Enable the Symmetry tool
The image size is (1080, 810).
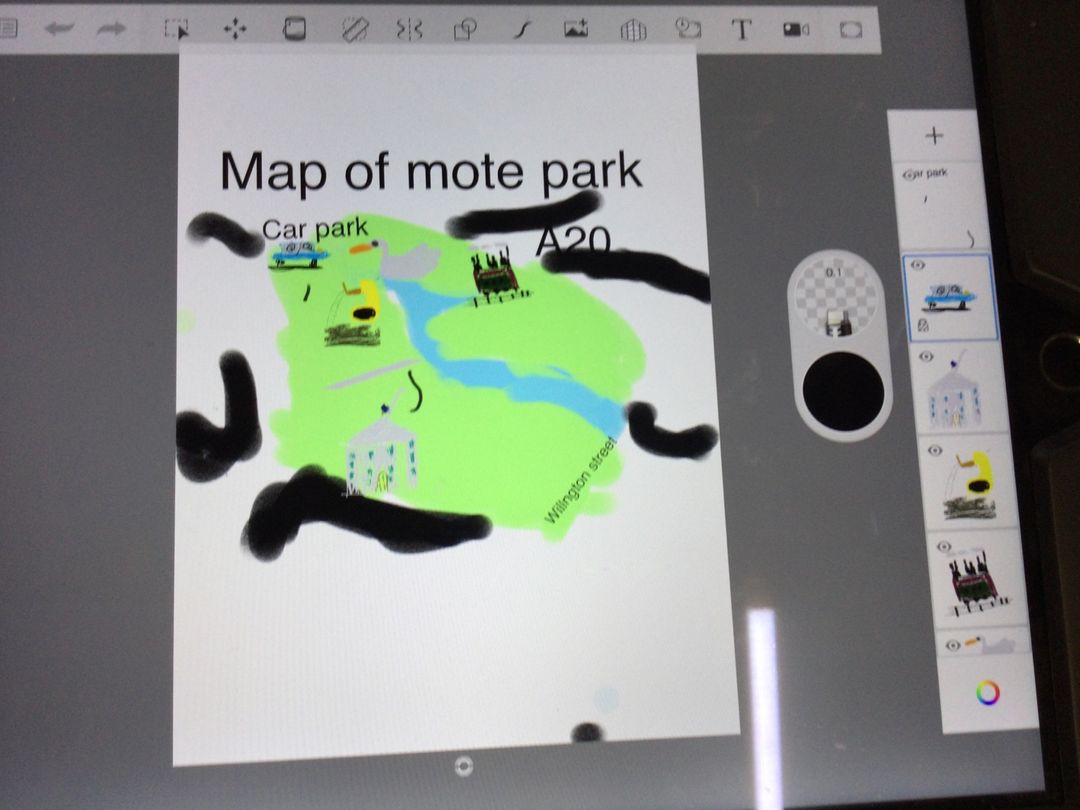(409, 29)
